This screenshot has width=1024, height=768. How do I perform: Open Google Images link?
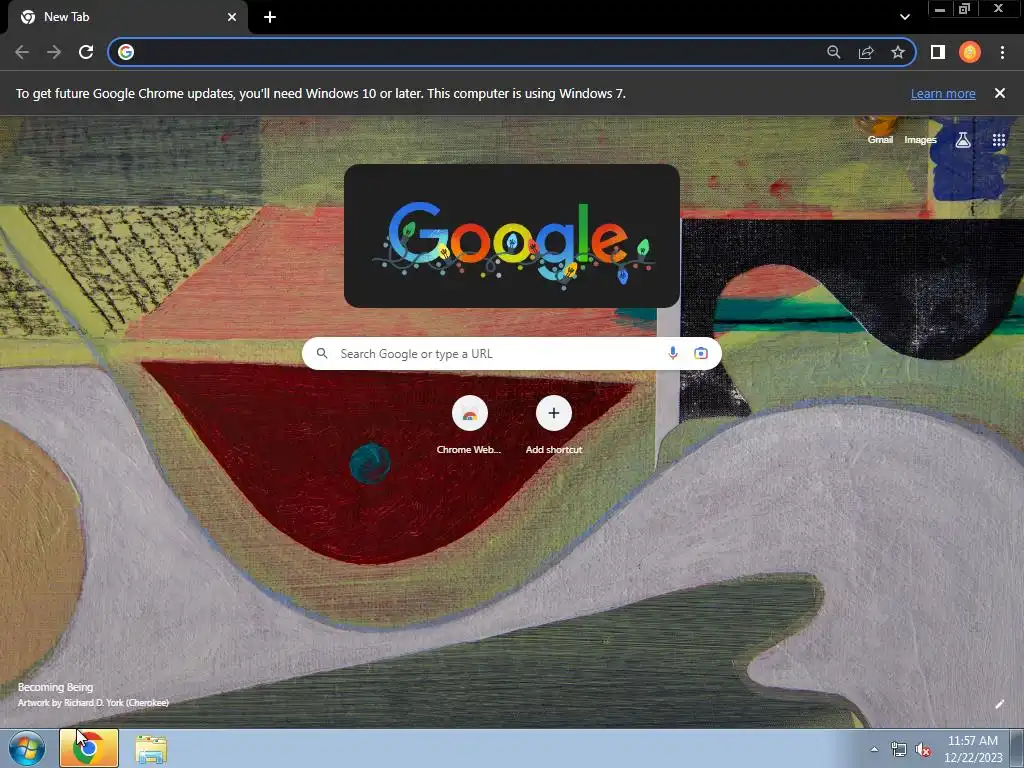[x=920, y=140]
